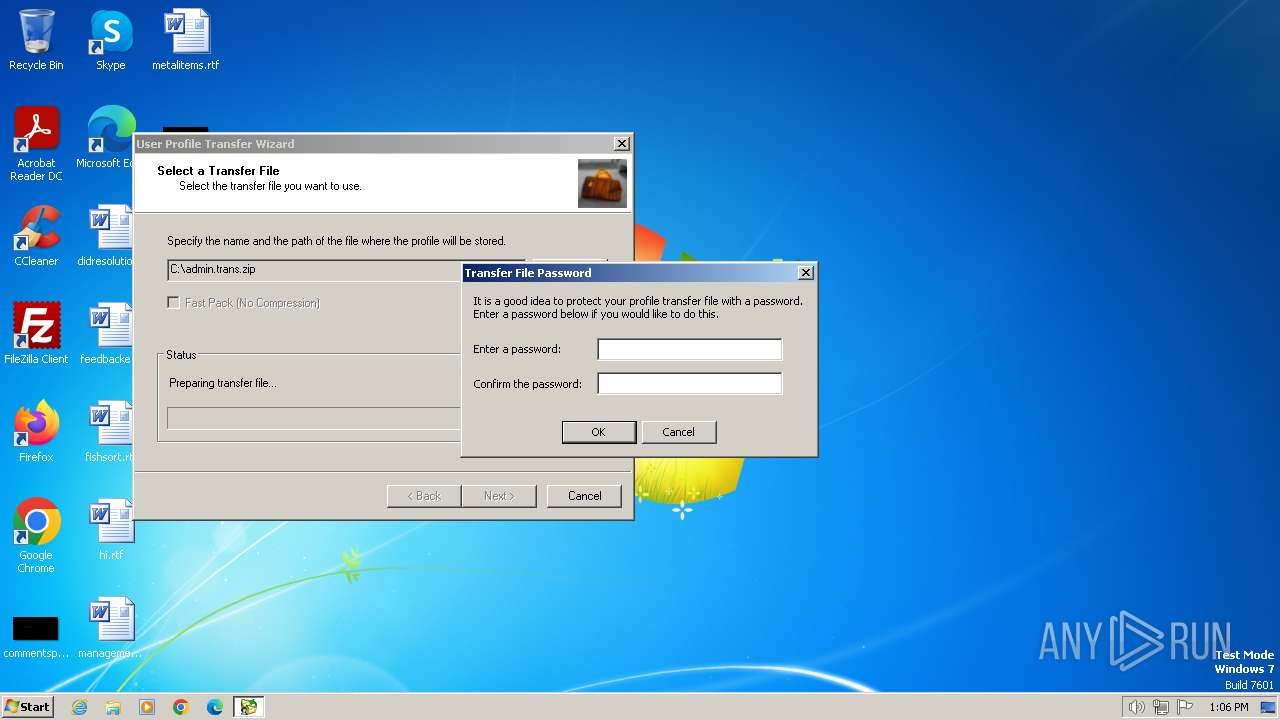Open the Firefox desktop shortcut

click(36, 431)
